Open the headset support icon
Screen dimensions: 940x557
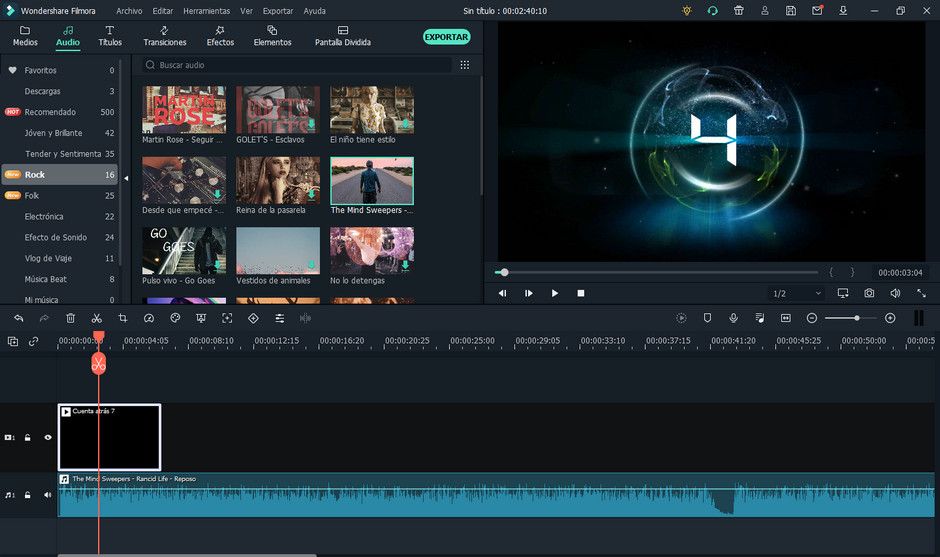(713, 11)
